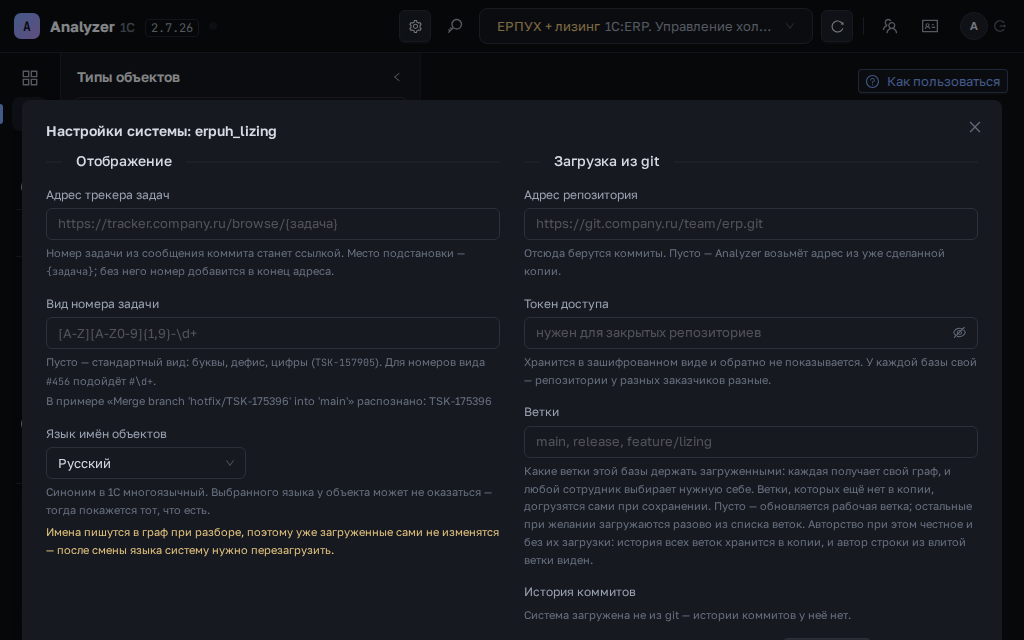Click the Типы объектов panel title

pyautogui.click(x=128, y=77)
